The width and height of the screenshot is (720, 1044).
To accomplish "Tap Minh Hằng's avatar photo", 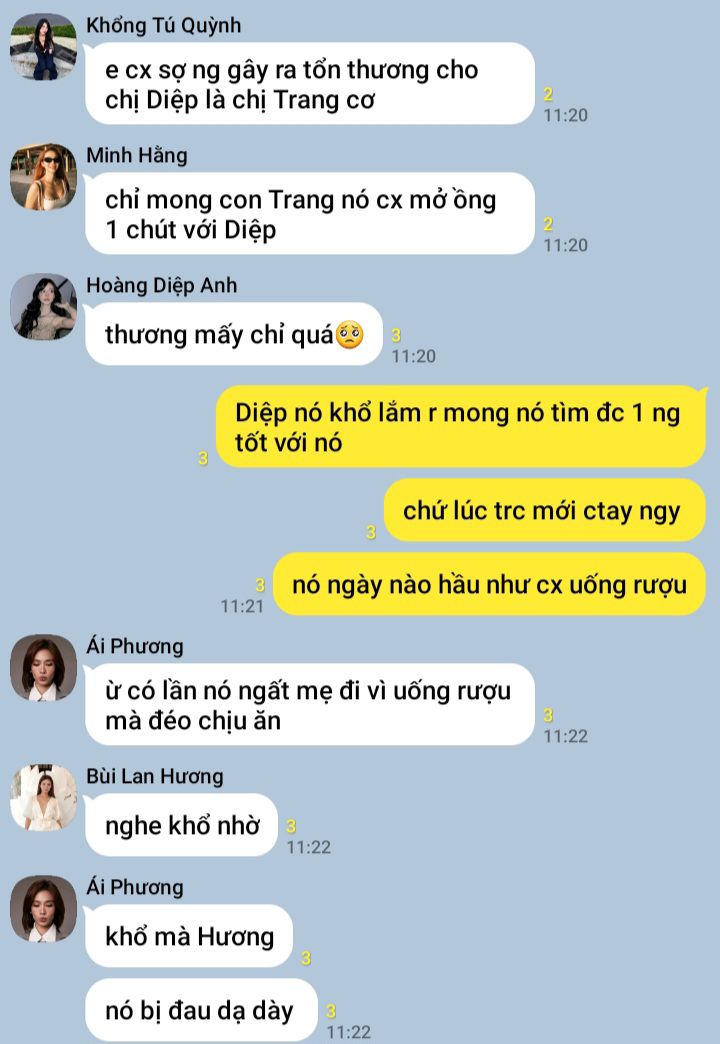I will (x=43, y=176).
